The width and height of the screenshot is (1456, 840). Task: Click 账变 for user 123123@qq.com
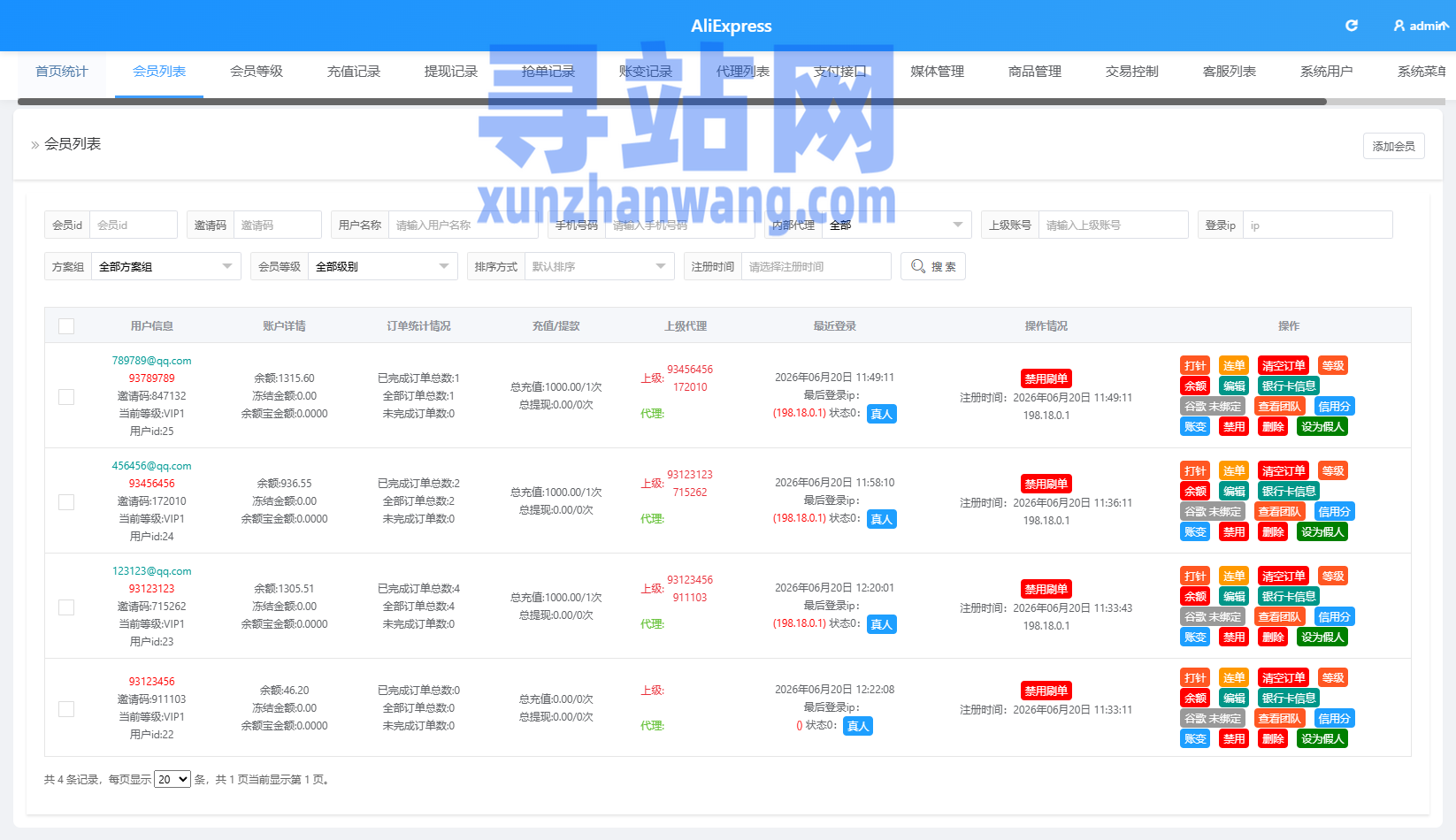tap(1195, 638)
